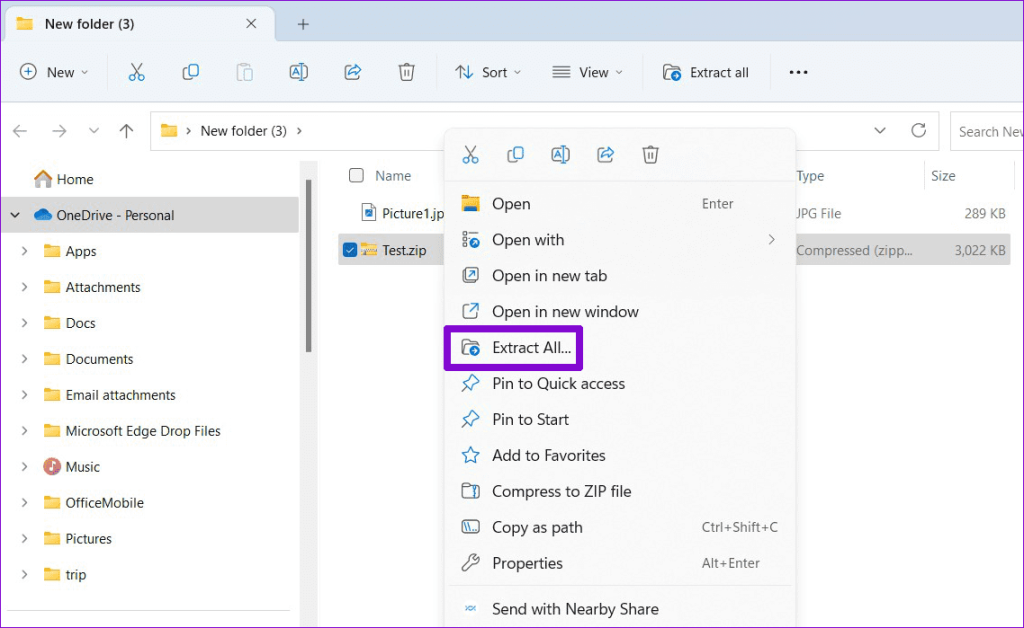Choose Copy as path
The height and width of the screenshot is (628, 1024).
pos(620,527)
